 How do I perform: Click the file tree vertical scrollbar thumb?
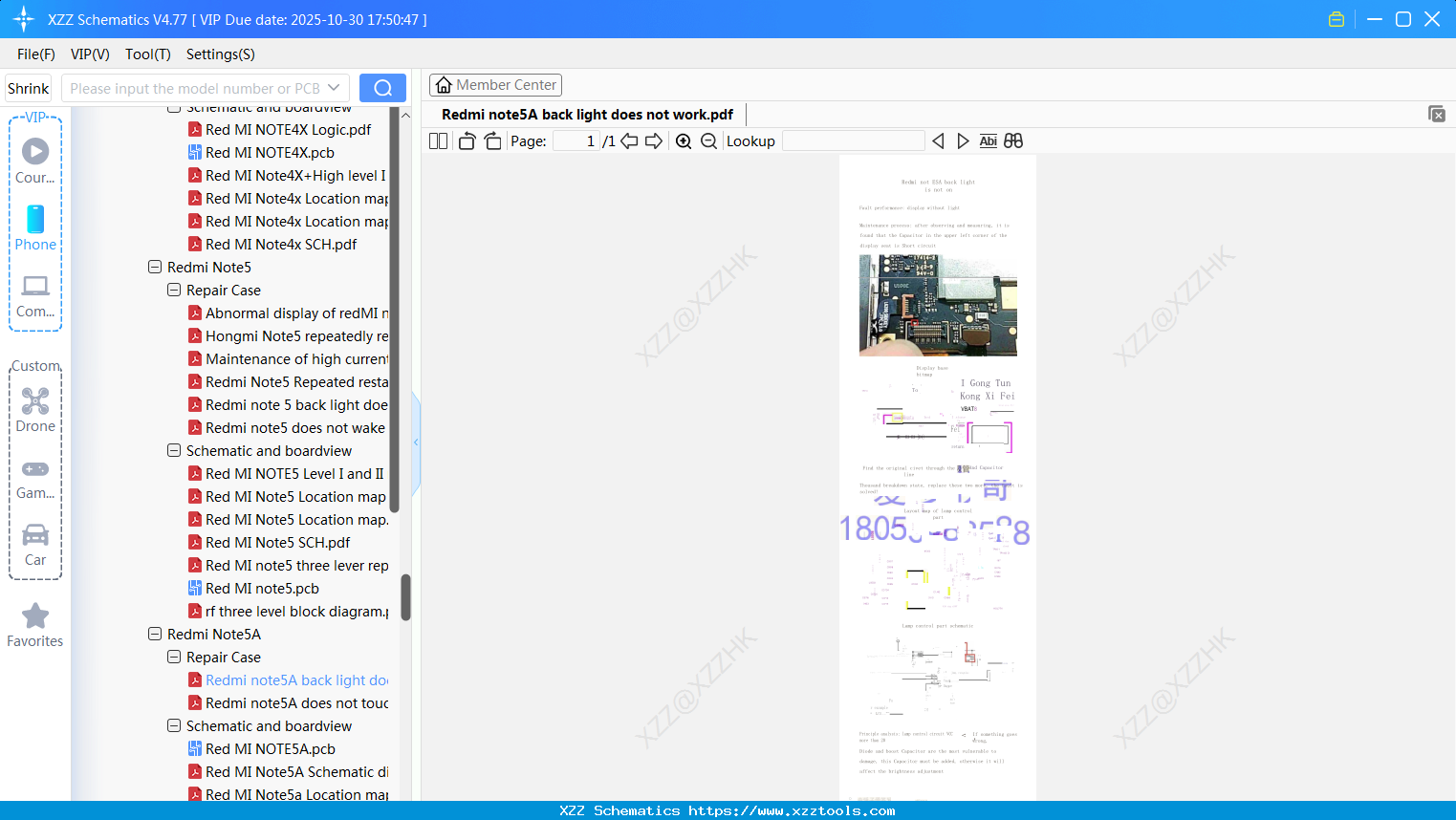(405, 597)
